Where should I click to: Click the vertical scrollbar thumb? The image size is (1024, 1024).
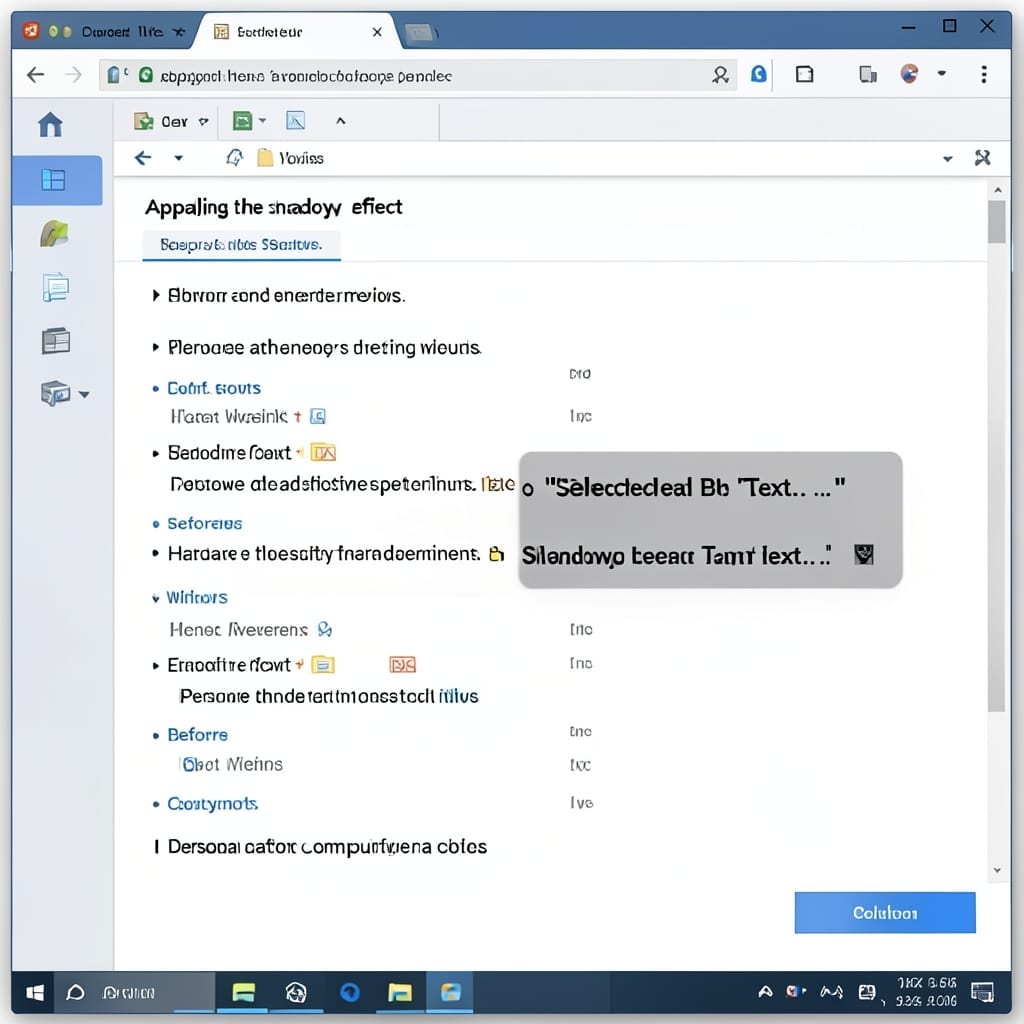997,222
